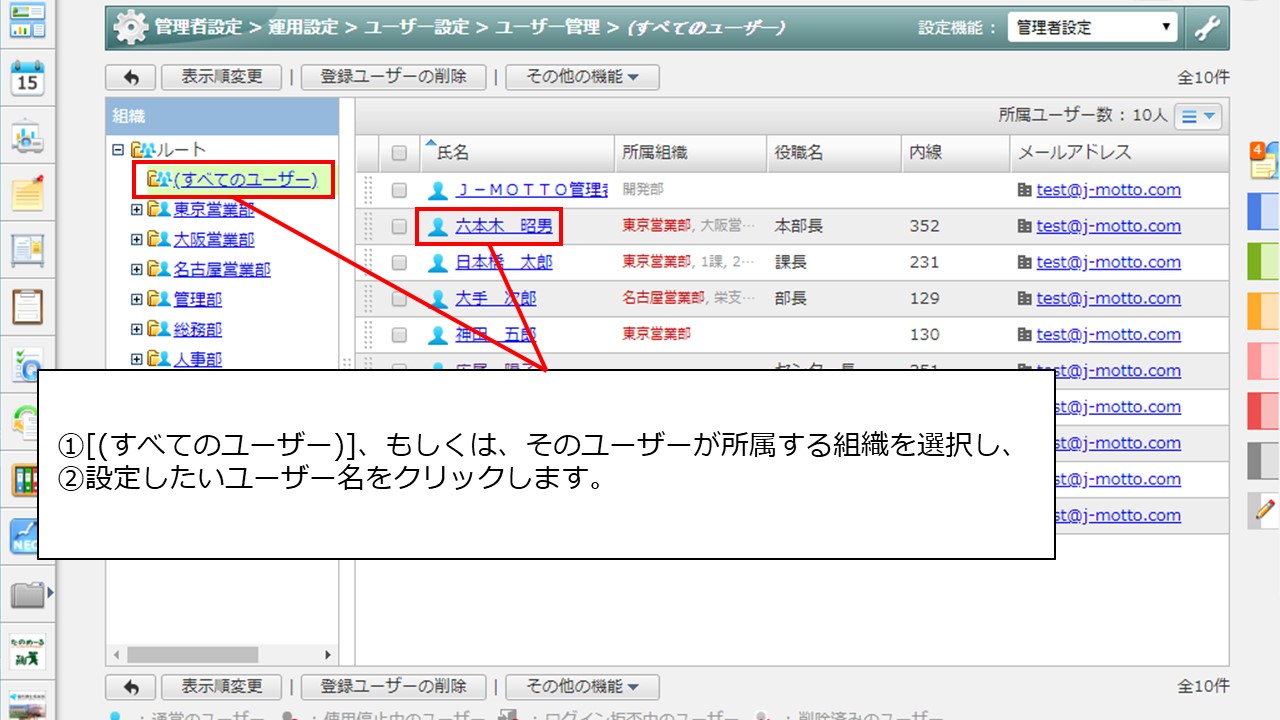Click the pencil edit icon on right
Image resolution: width=1280 pixels, height=720 pixels.
(x=1265, y=510)
